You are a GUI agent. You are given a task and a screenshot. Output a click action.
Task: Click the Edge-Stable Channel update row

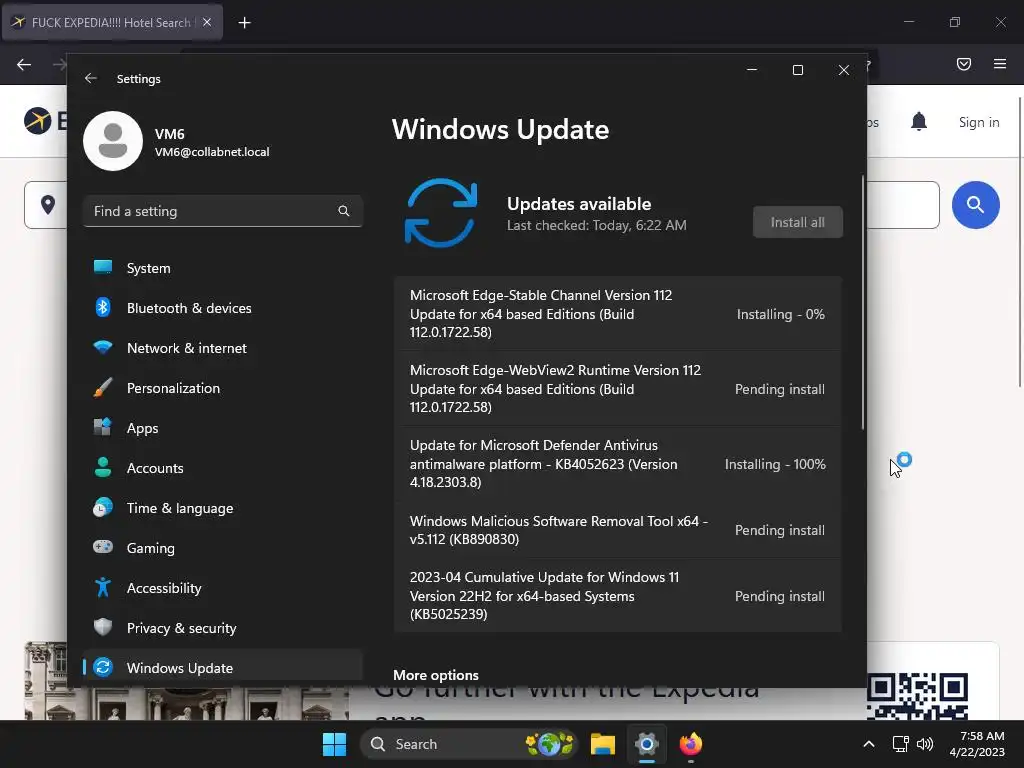(618, 313)
